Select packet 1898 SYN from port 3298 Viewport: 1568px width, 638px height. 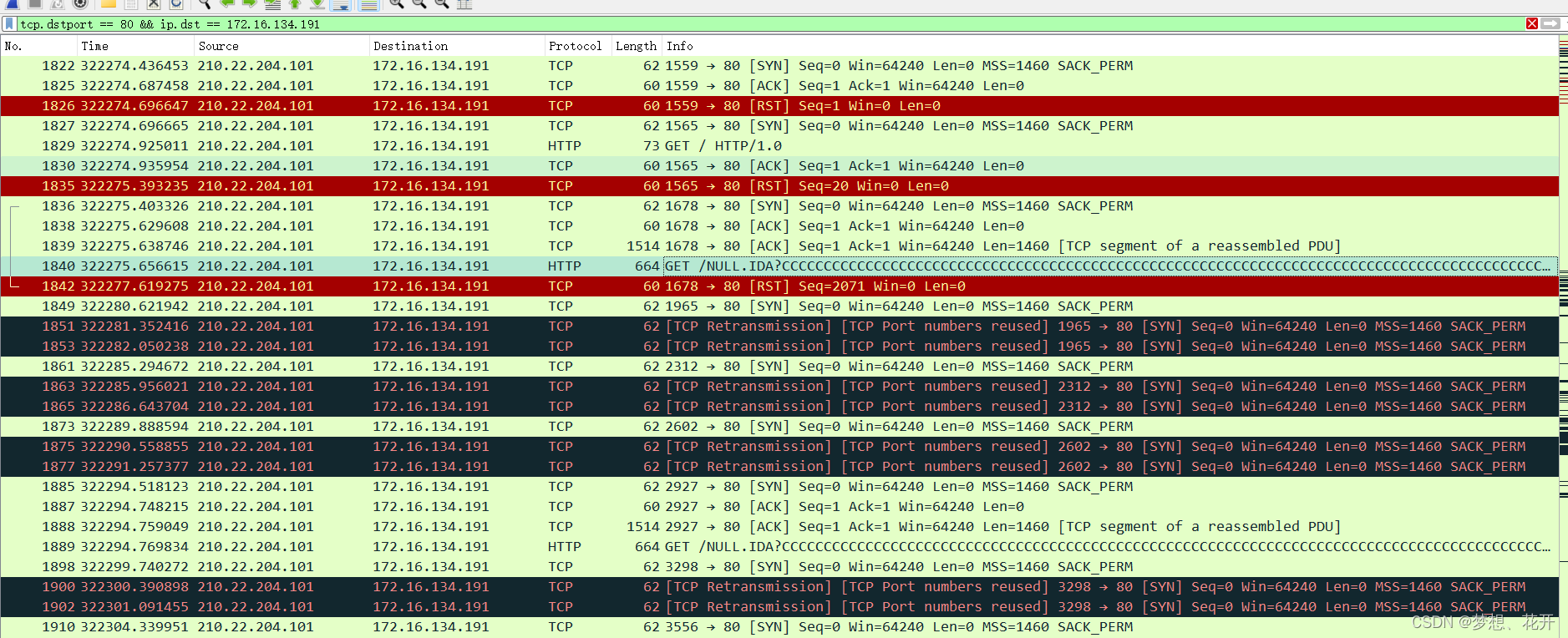pos(779,567)
